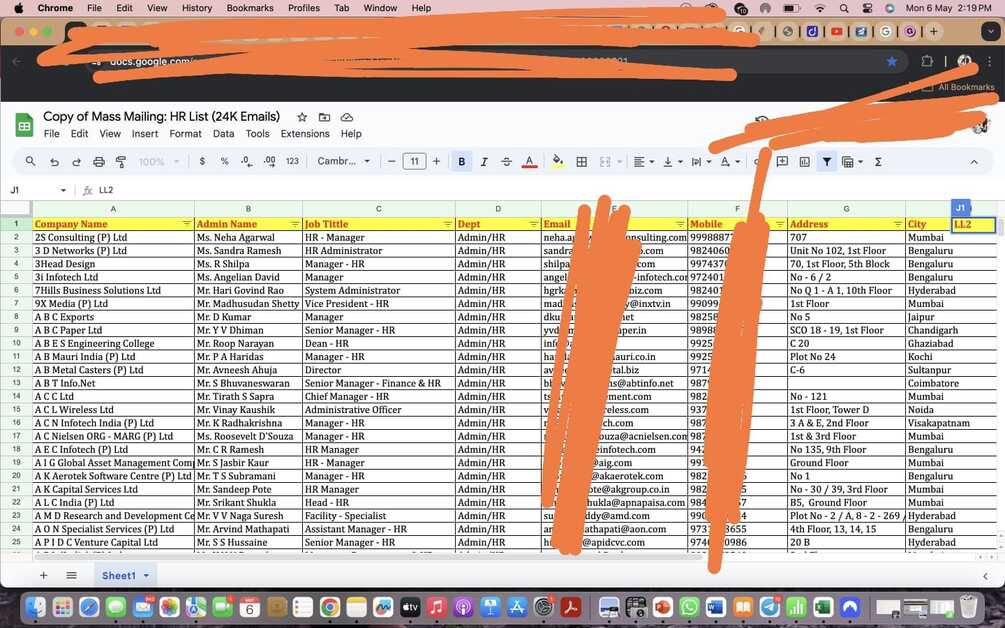
Task: Open Chrome from the Dock
Action: coord(329,607)
